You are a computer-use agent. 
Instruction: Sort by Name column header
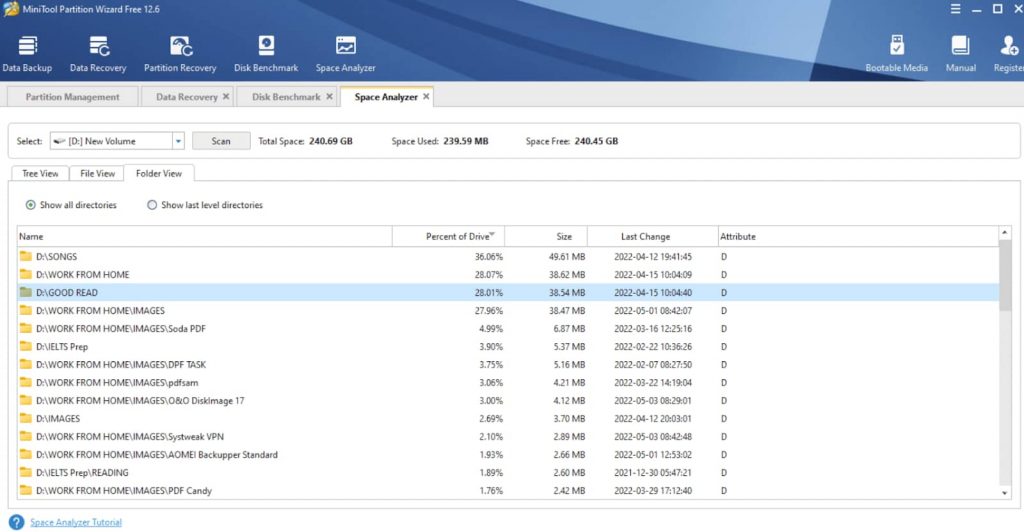tap(204, 236)
